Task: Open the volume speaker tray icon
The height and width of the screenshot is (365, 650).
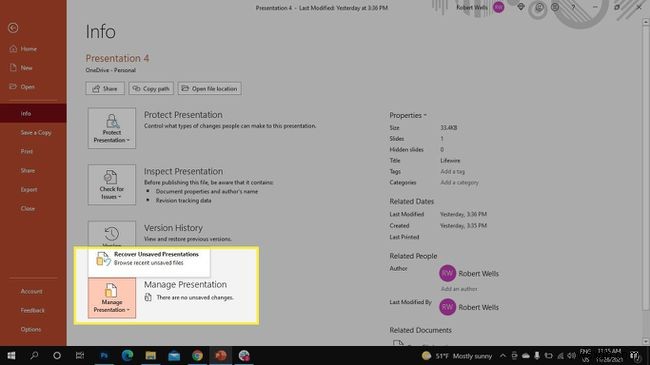Action: pyautogui.click(x=572, y=356)
